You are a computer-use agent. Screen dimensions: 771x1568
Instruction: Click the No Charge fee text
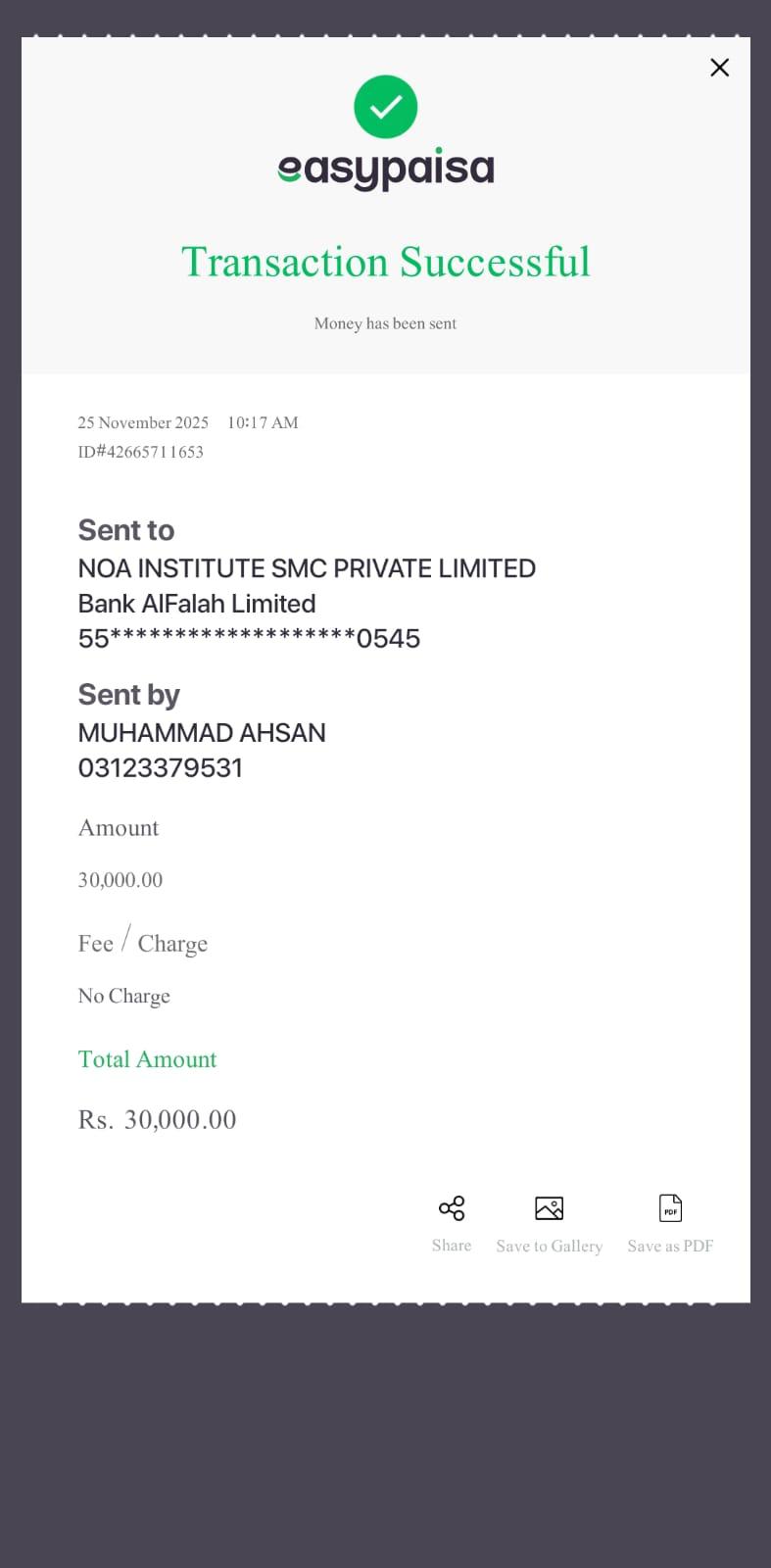click(124, 996)
